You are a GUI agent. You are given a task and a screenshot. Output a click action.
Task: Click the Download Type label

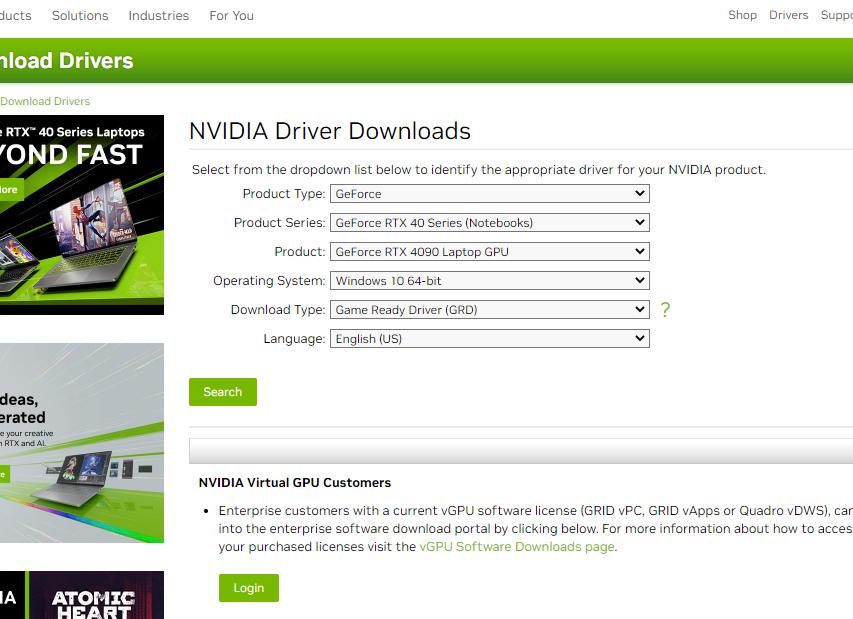[x=278, y=310]
